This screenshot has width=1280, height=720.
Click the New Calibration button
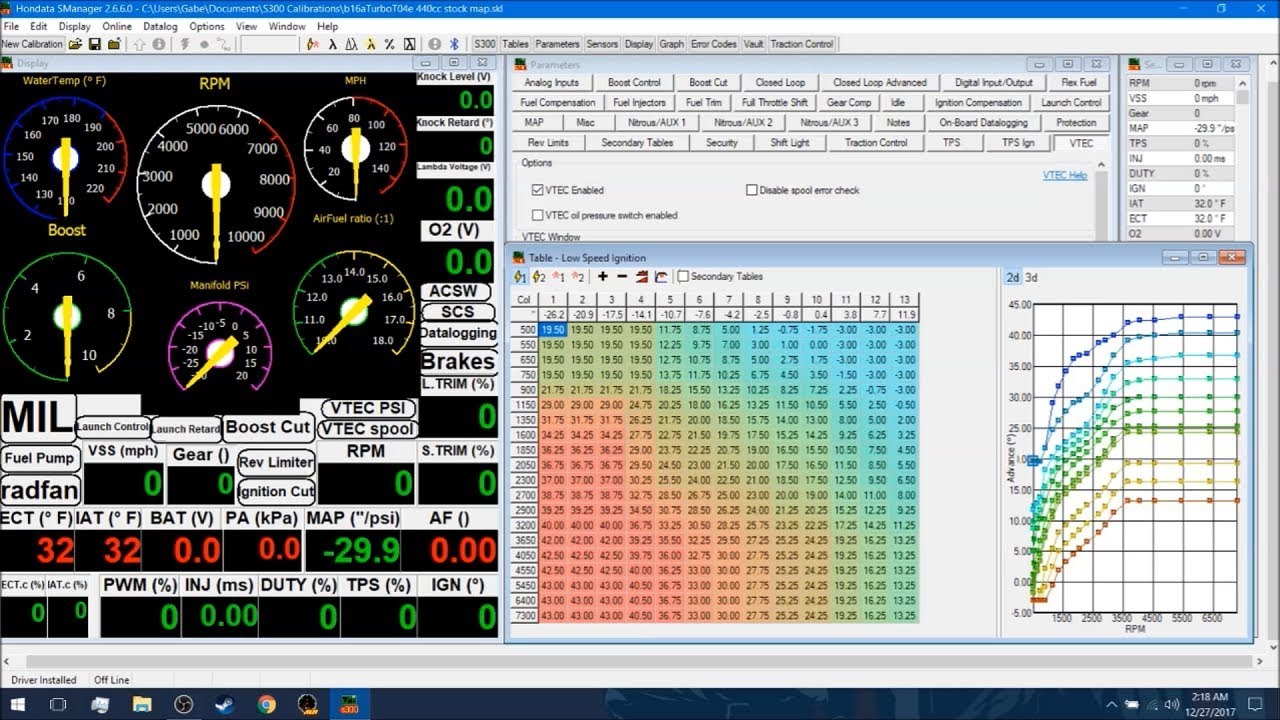pyautogui.click(x=32, y=44)
